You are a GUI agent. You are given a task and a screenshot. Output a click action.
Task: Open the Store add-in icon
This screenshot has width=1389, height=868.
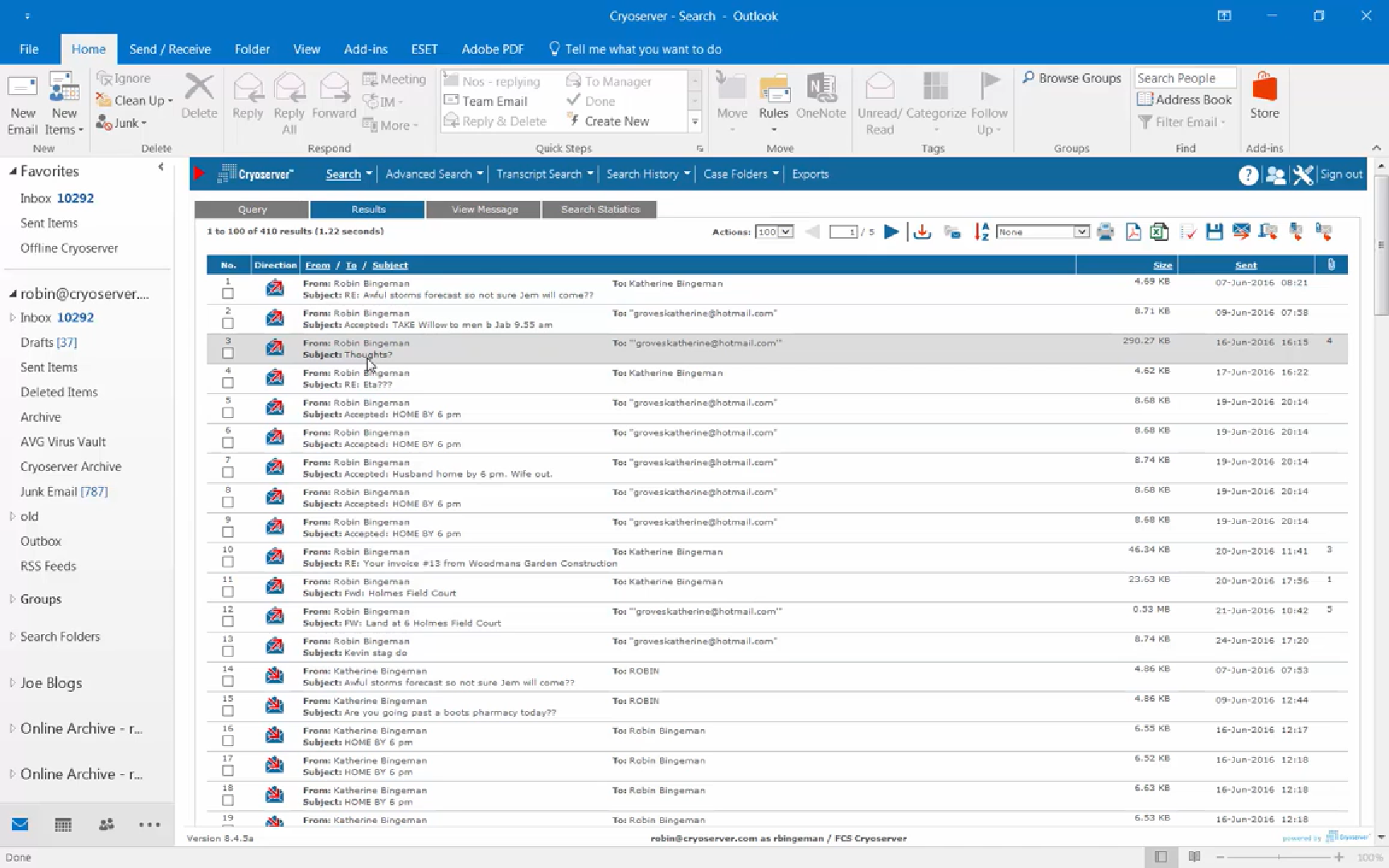(x=1264, y=87)
